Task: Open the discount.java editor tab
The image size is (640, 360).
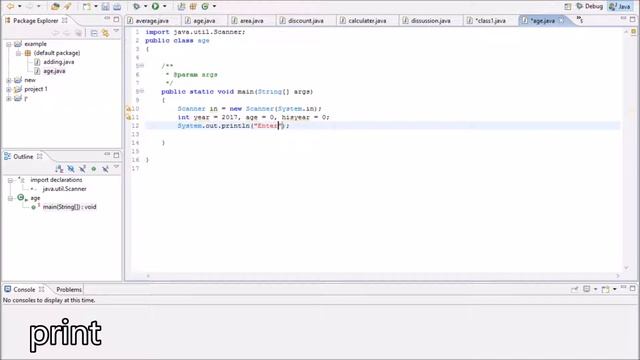Action: (x=305, y=20)
